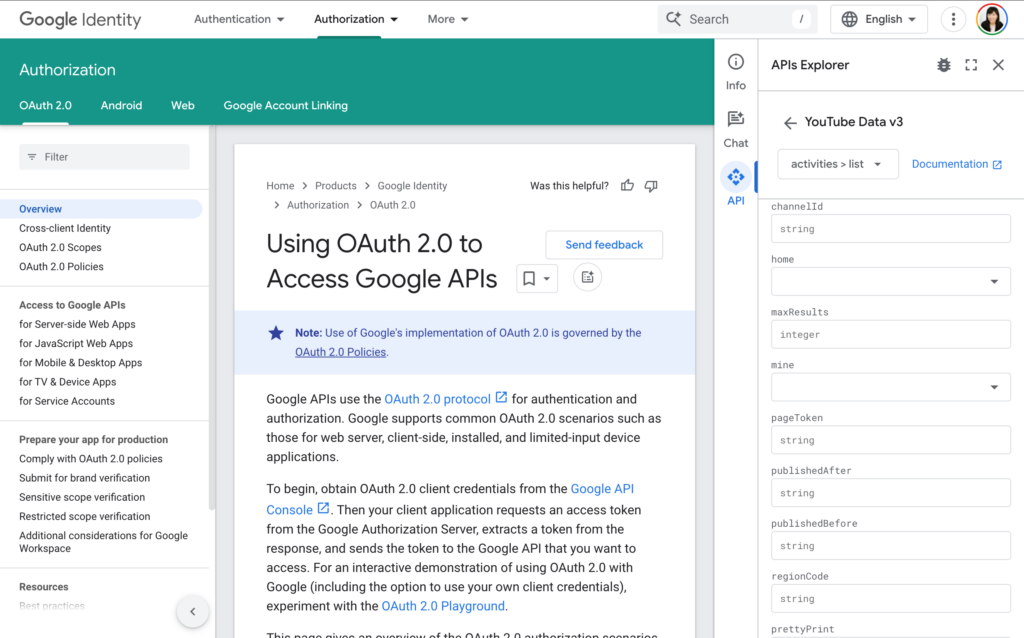Click the Home breadcrumb link
This screenshot has height=638, width=1024.
coord(280,185)
